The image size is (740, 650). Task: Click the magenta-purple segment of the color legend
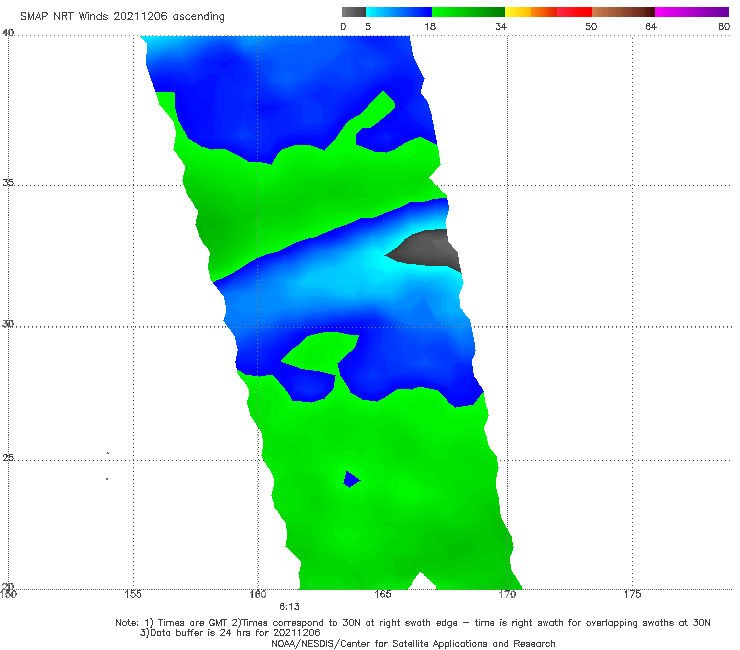(x=692, y=12)
